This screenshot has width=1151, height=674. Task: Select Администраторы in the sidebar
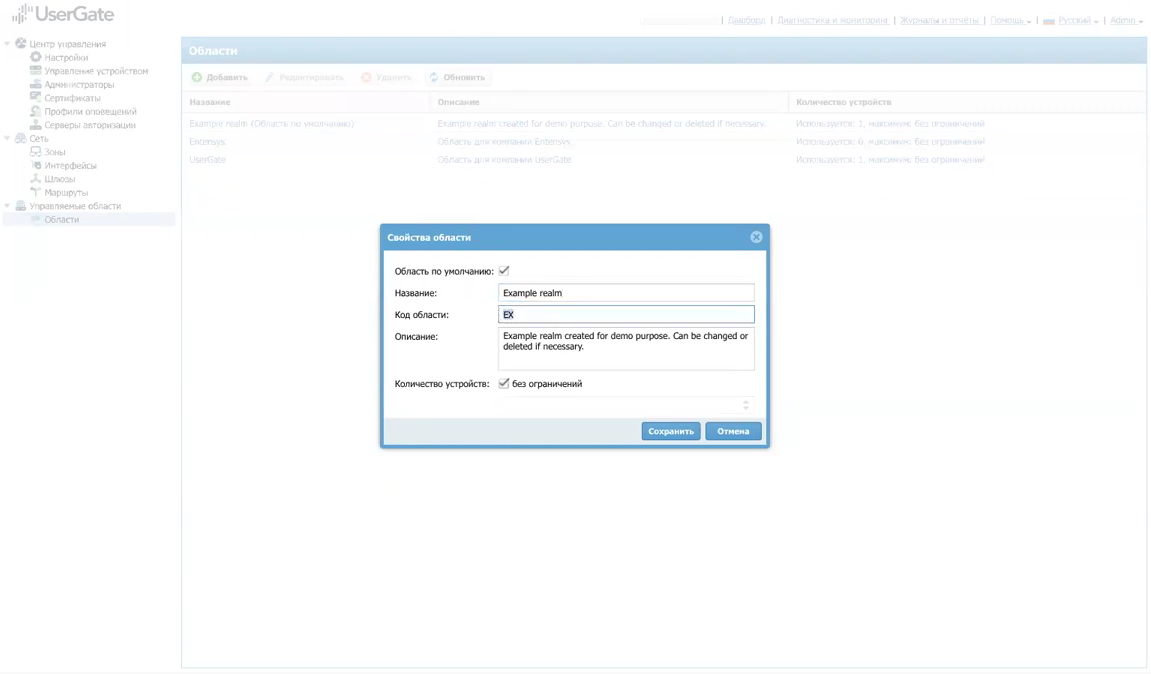[79, 84]
